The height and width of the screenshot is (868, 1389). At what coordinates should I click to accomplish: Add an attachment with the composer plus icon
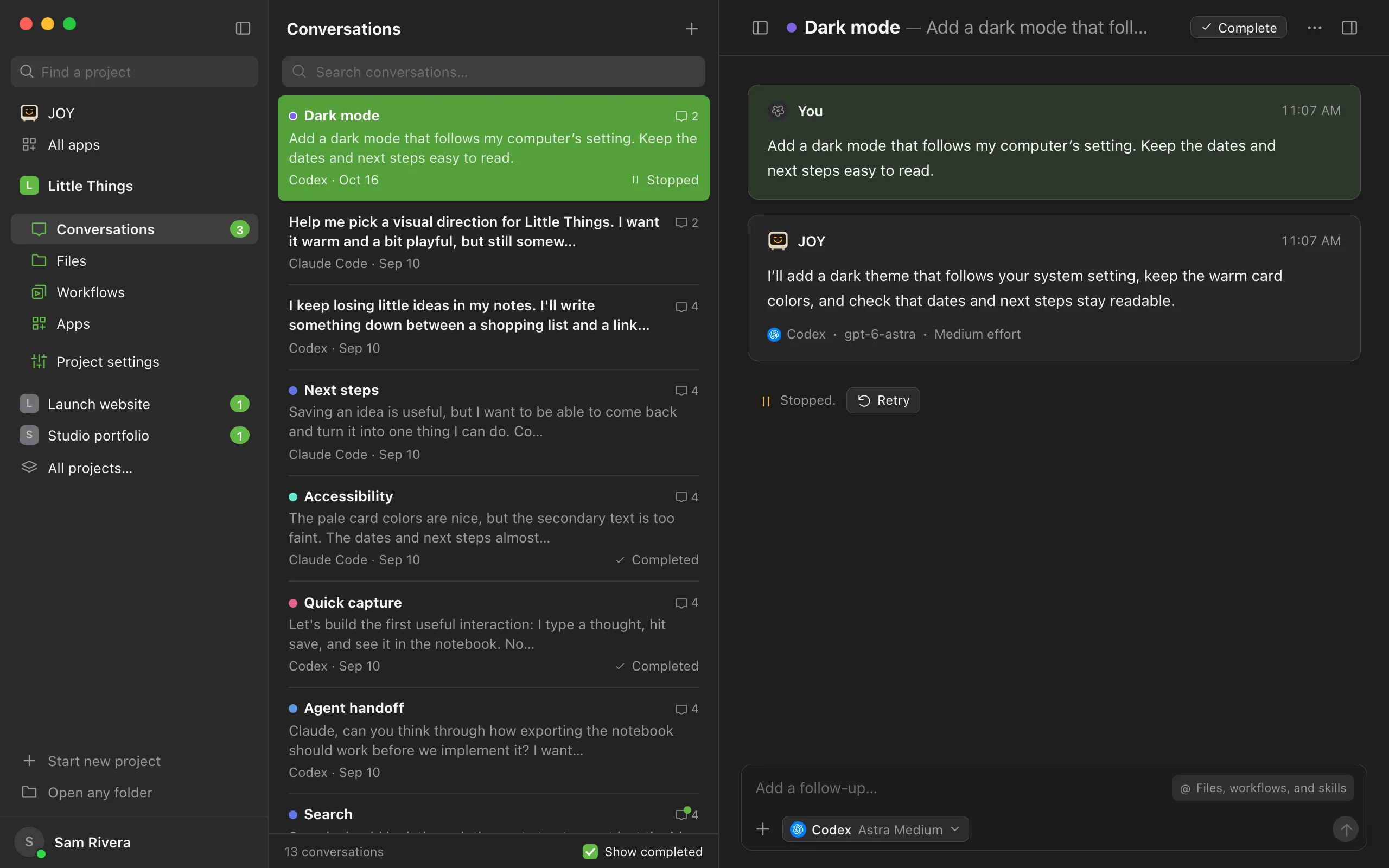763,829
